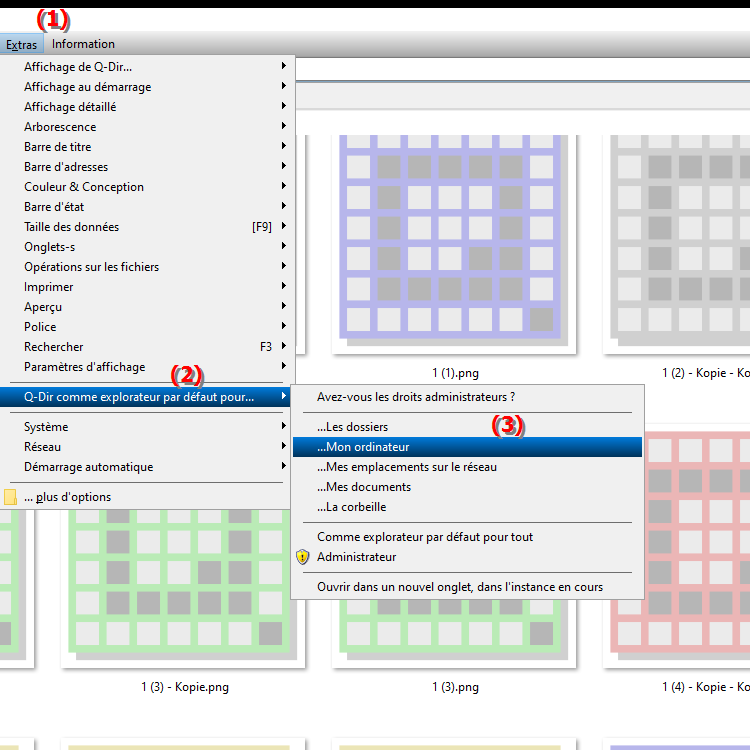Select Démarrage automatique entry
Image resolution: width=750 pixels, height=750 pixels.
[x=147, y=467]
